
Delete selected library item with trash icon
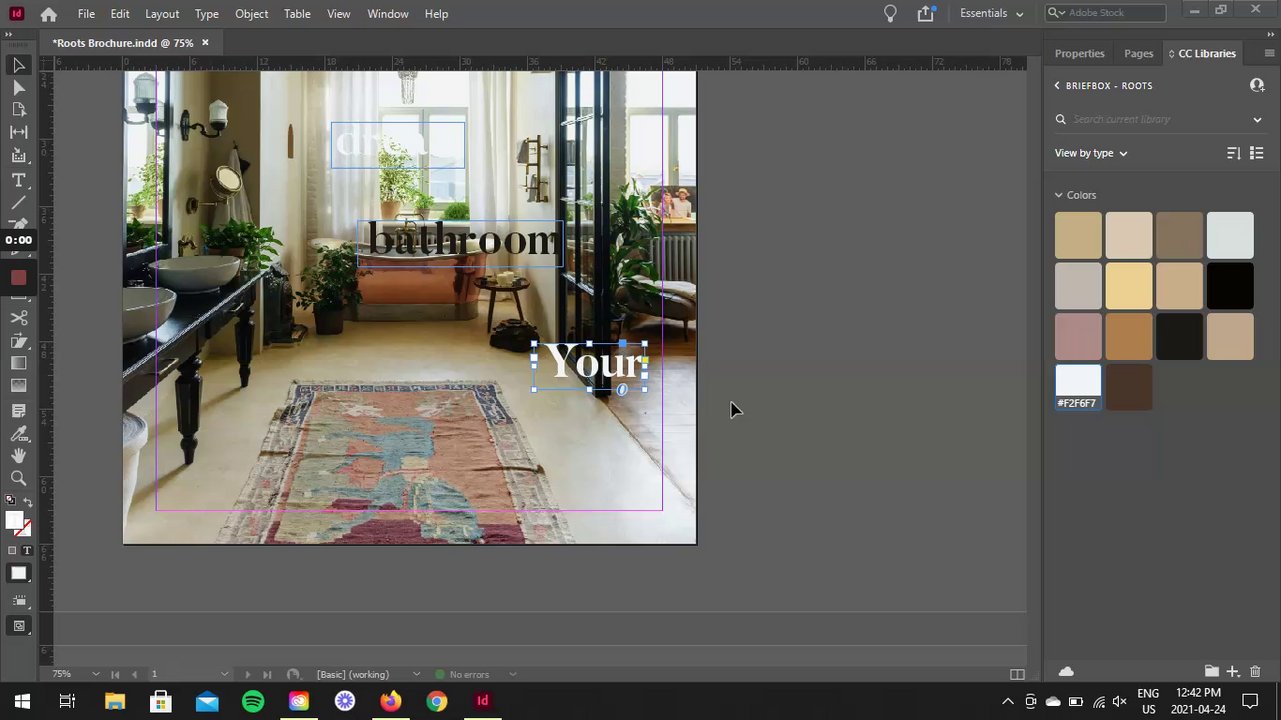click(1256, 671)
